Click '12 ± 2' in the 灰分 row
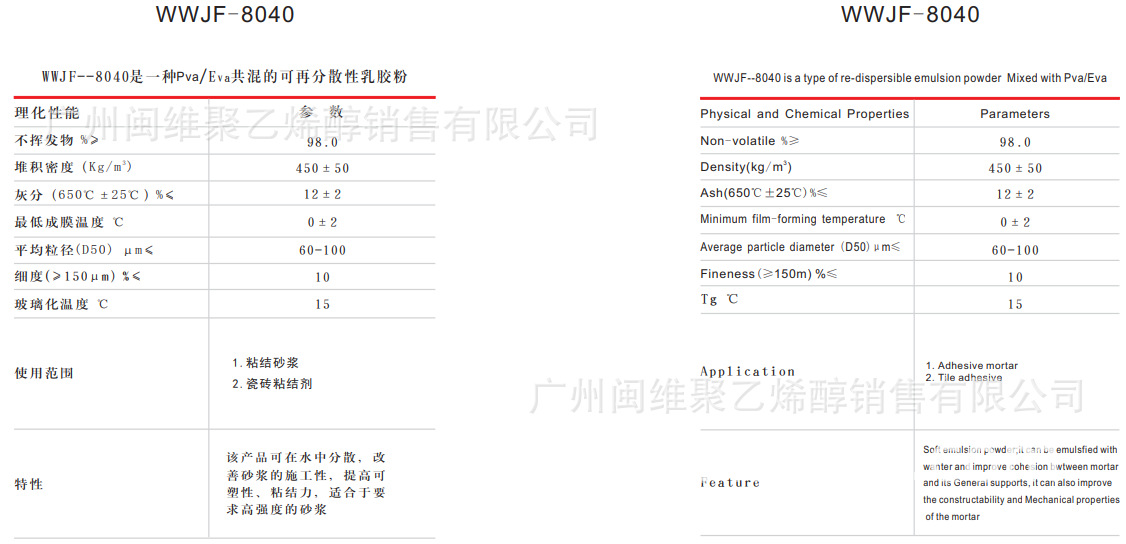1126x544 pixels. (x=322, y=195)
